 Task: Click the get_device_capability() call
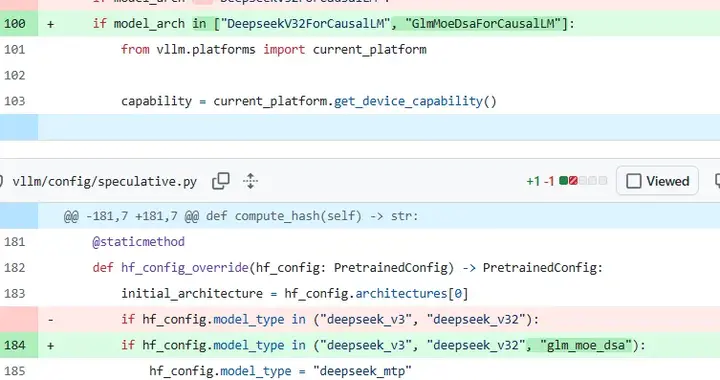(x=415, y=101)
